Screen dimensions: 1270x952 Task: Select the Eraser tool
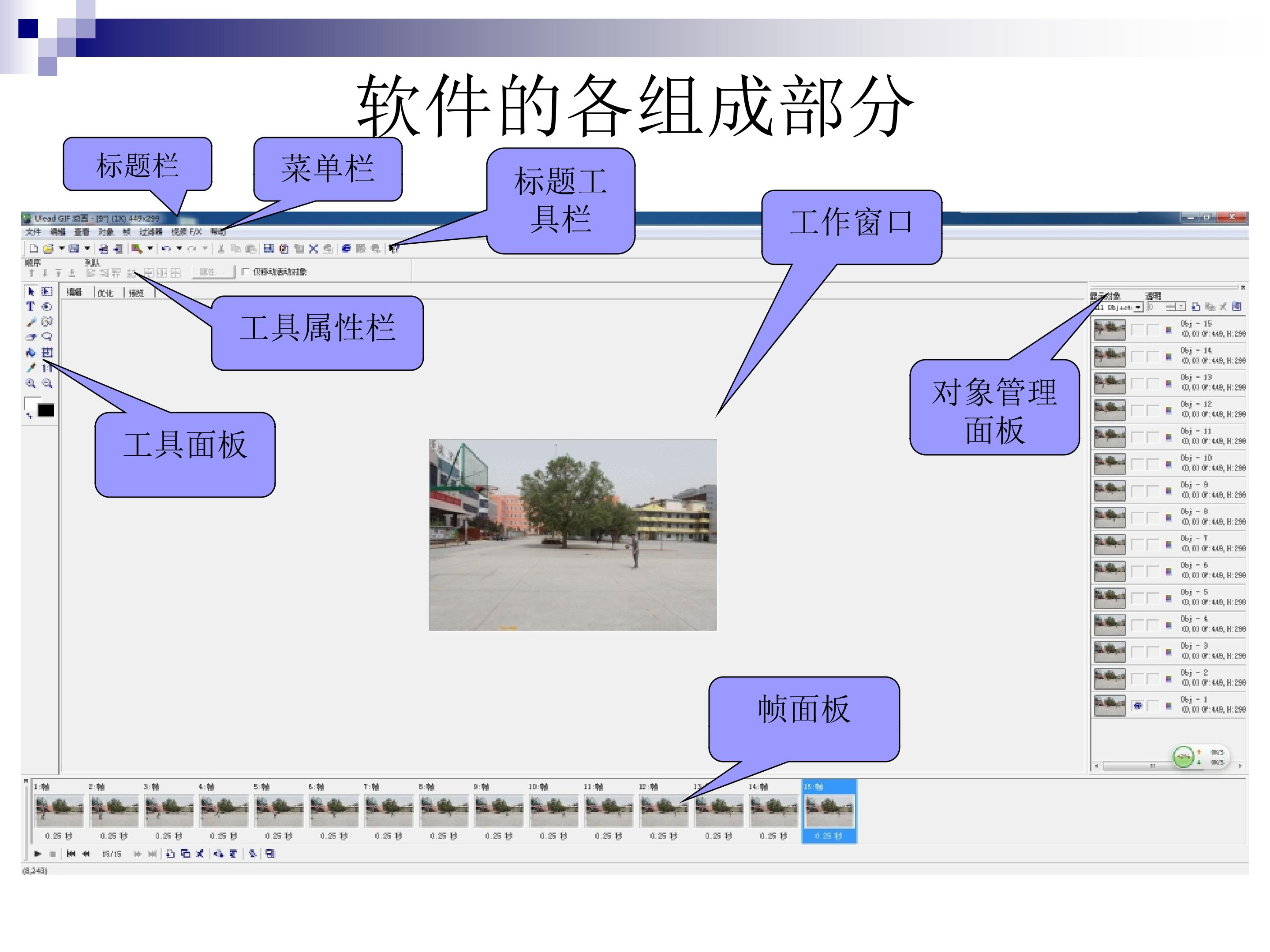tap(30, 337)
